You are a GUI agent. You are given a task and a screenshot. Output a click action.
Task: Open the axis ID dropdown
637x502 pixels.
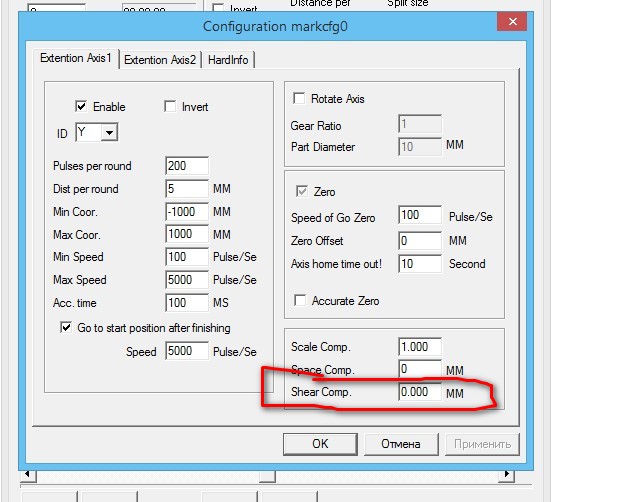coord(110,132)
